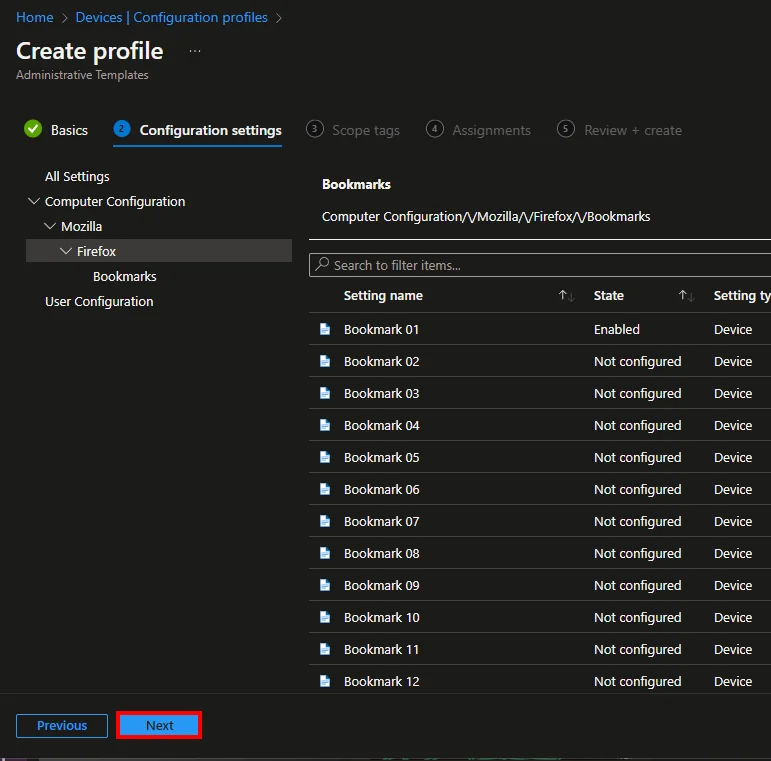Click Not configured state of Bookmark 12
Image resolution: width=771 pixels, height=761 pixels.
tap(638, 681)
